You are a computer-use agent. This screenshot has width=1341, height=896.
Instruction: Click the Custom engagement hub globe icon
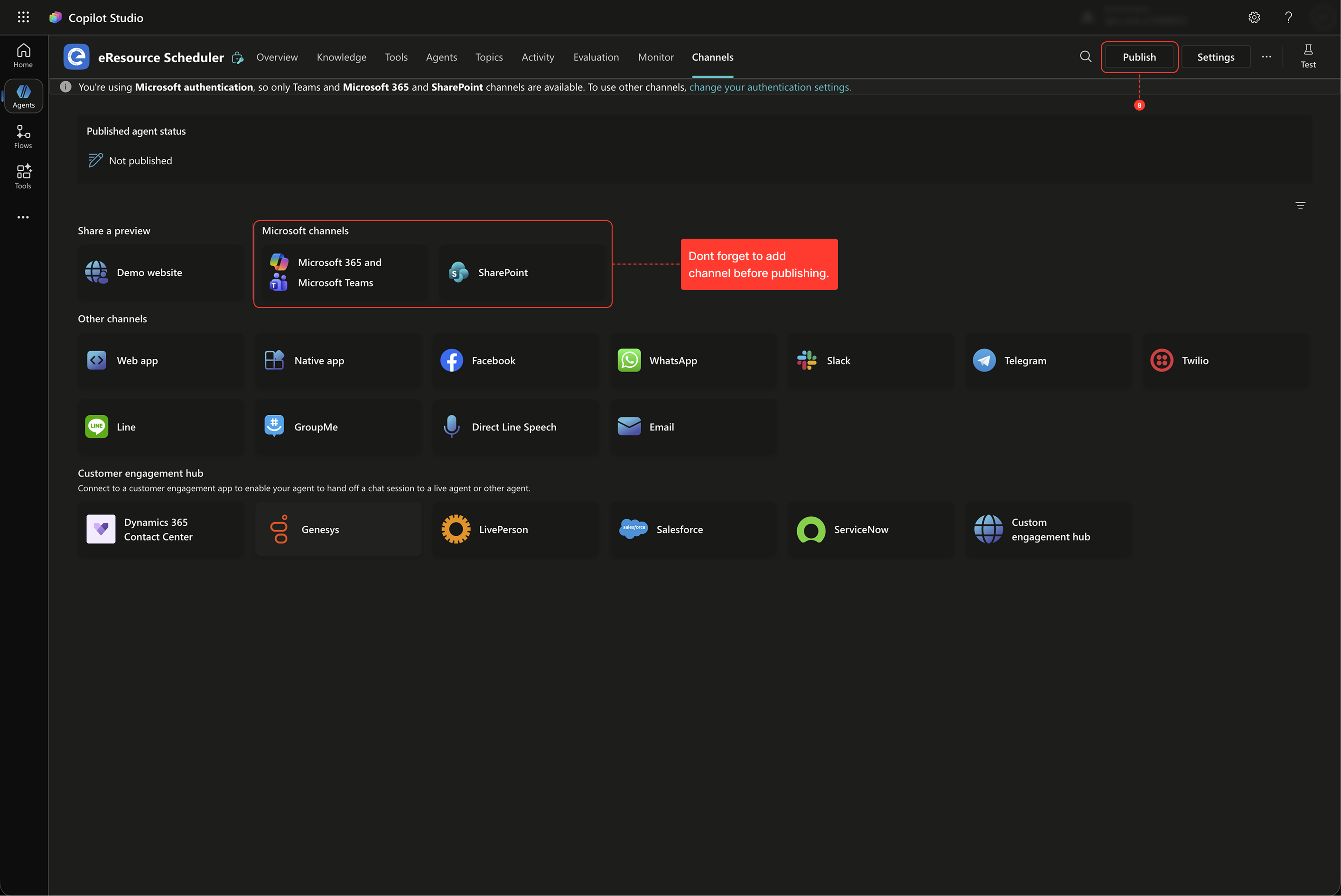988,529
